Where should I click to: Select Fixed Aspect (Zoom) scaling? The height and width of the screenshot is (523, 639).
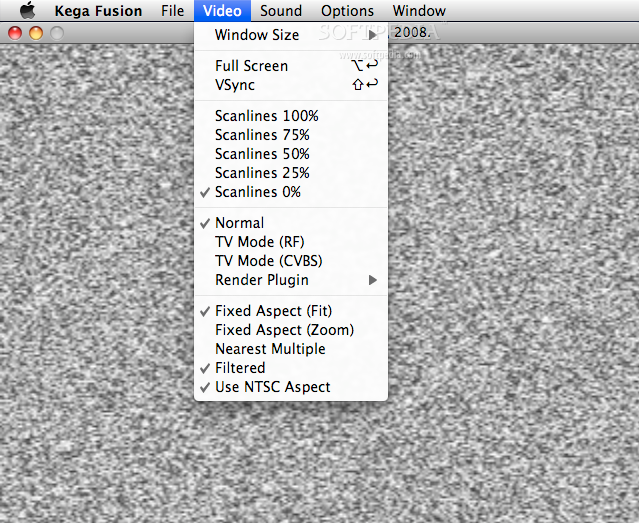pyautogui.click(x=291, y=330)
